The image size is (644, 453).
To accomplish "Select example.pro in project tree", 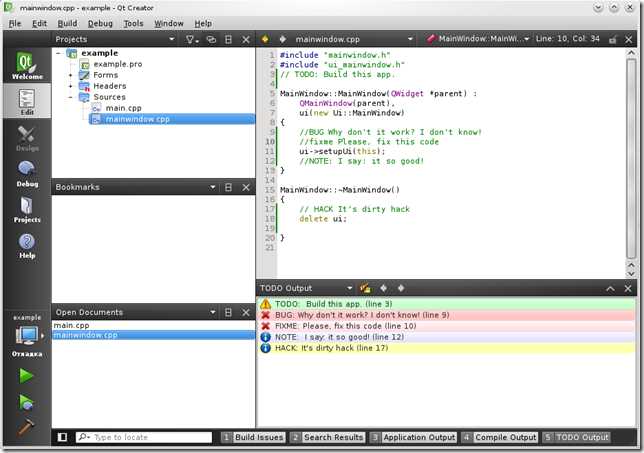I will pyautogui.click(x=117, y=64).
